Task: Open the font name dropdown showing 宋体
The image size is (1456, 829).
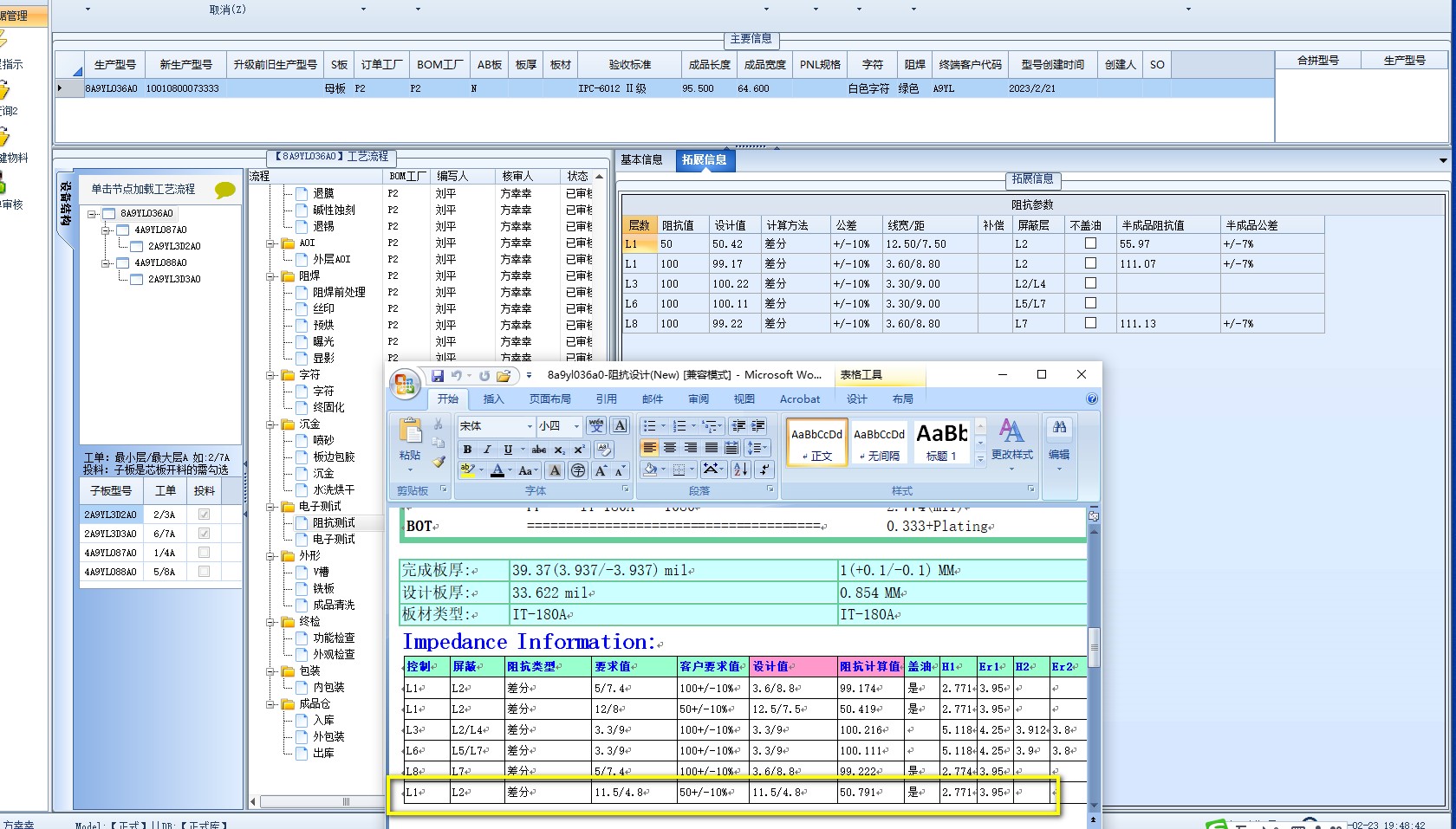Action: click(529, 426)
